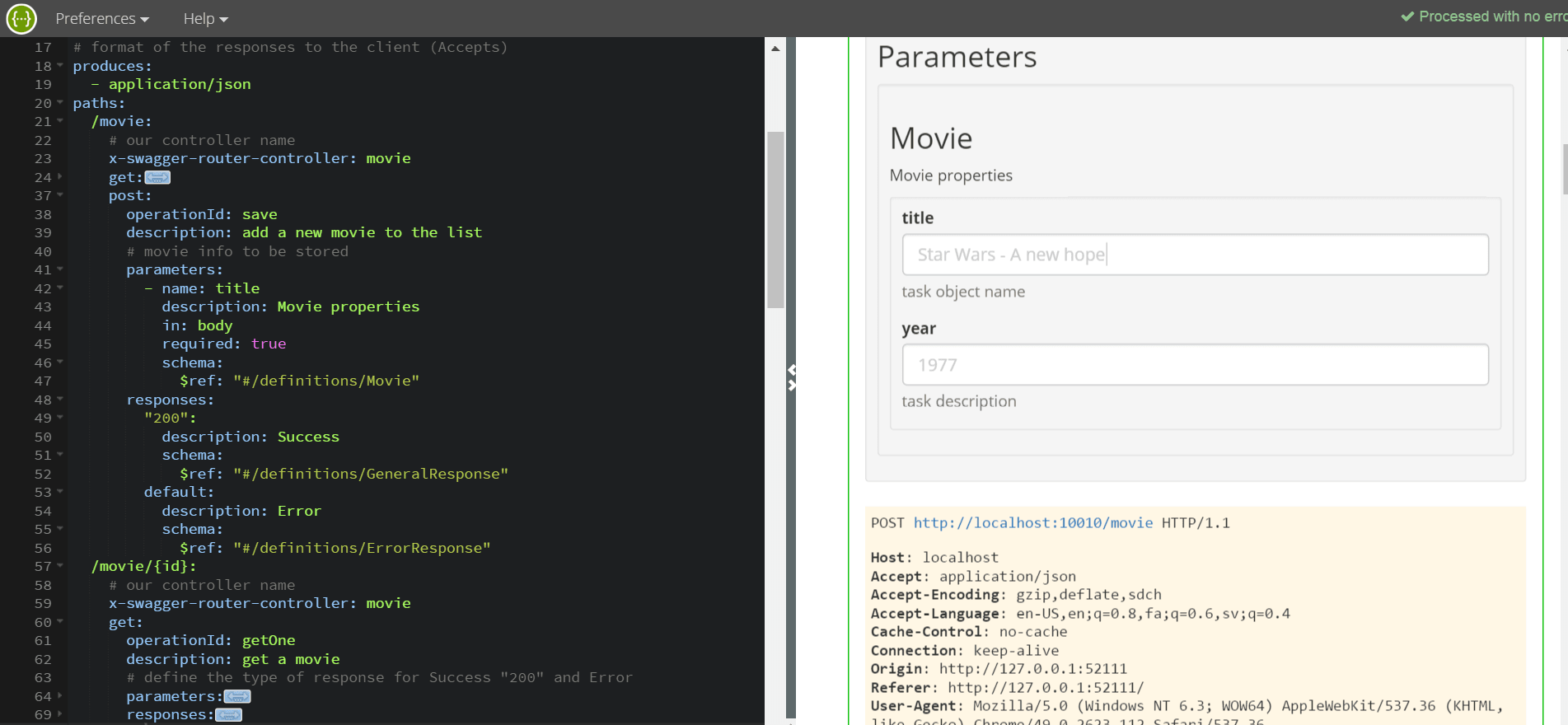1568x725 pixels.
Task: Collapse the /movie path at line 21
Action: click(60, 121)
